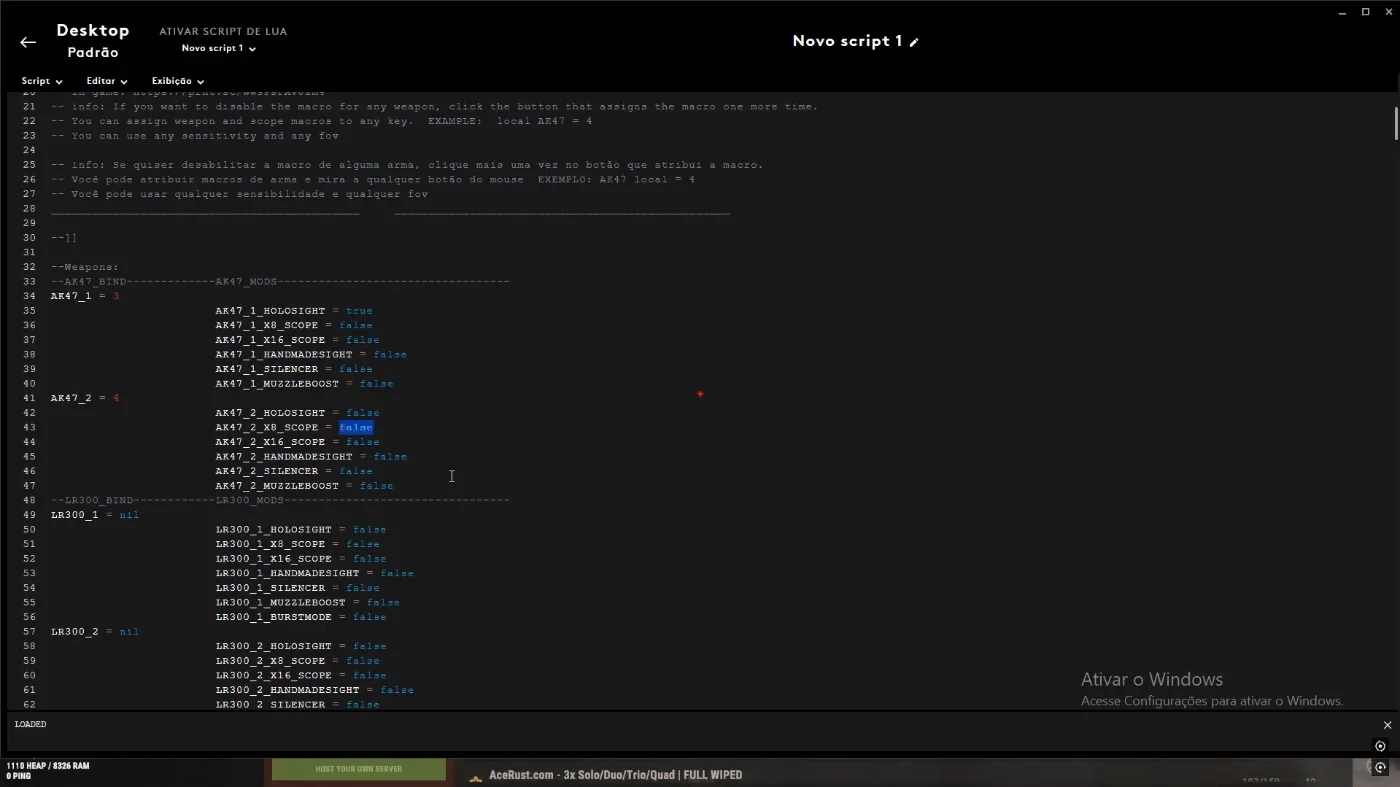Click the LR300_1_HANDMADESIGHT variable name

click(x=287, y=573)
